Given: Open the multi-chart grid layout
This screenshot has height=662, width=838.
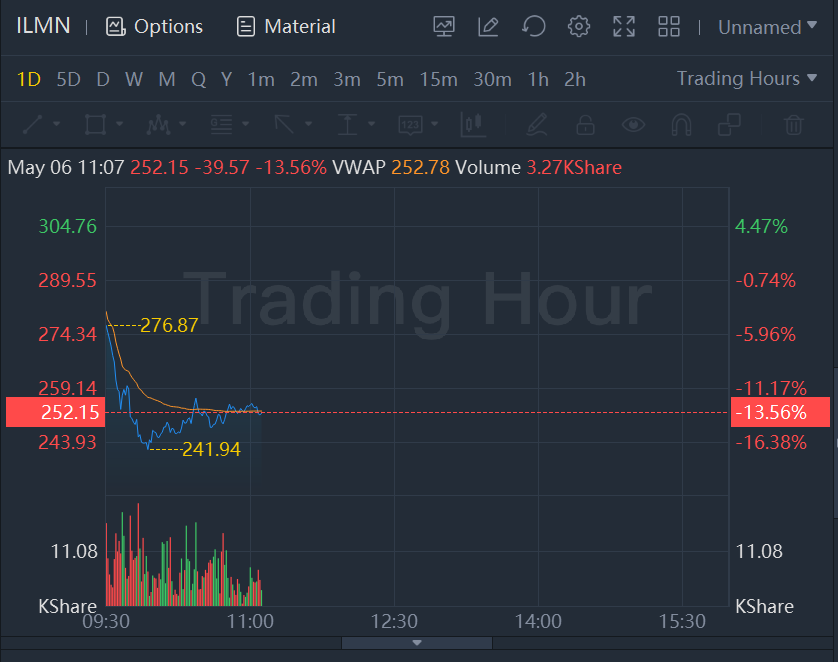Looking at the screenshot, I should point(669,27).
